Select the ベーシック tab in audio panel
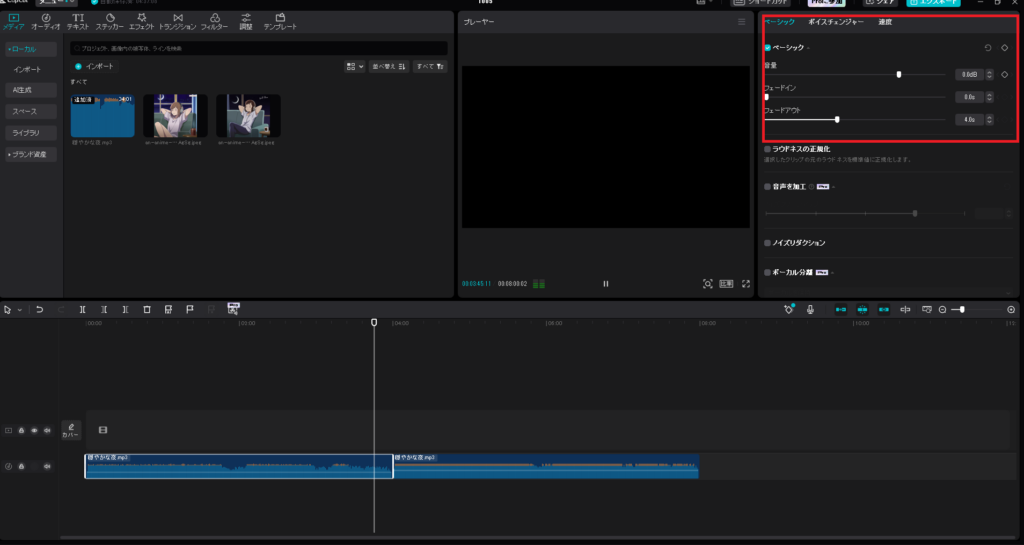This screenshot has height=545, width=1024. pyautogui.click(x=780, y=22)
